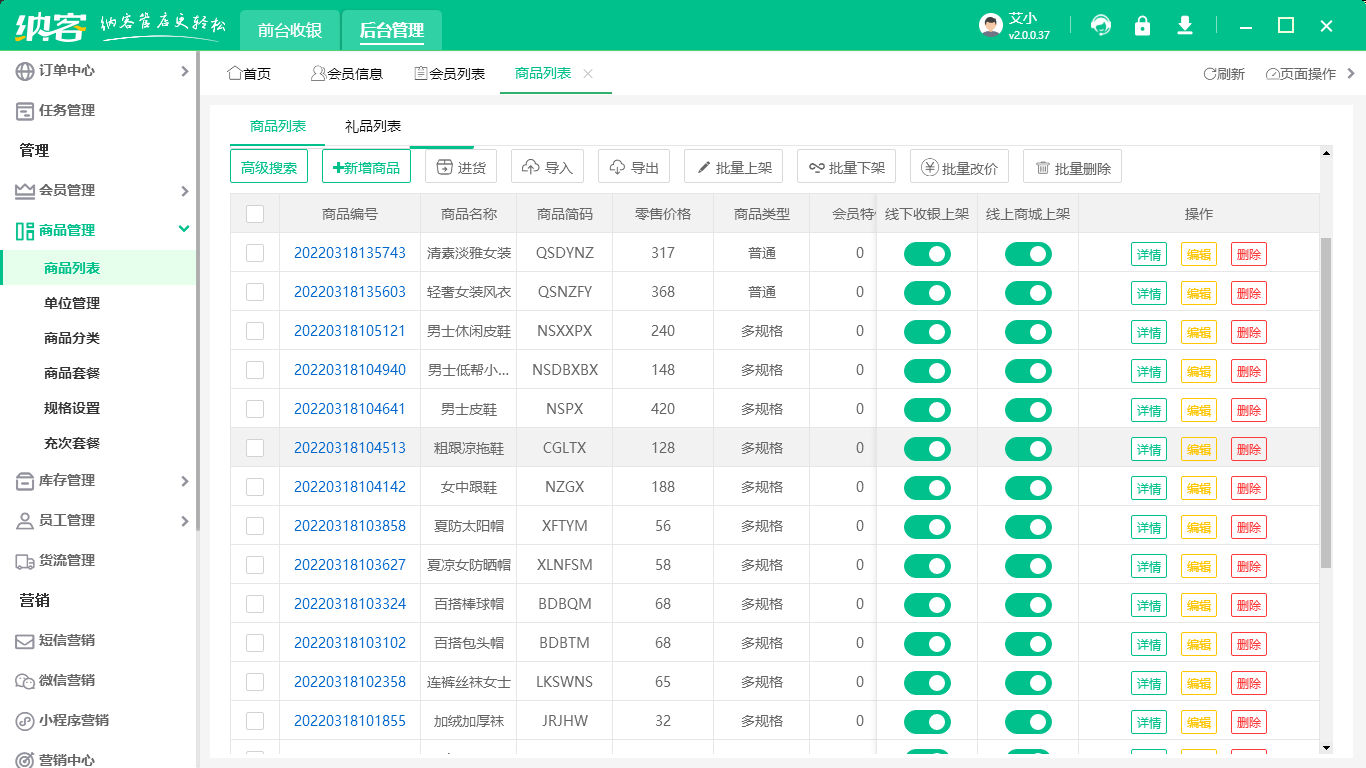Toggle 线下收银上架 for 清素淡雅女装
Viewport: 1366px width, 768px height.
(x=927, y=254)
